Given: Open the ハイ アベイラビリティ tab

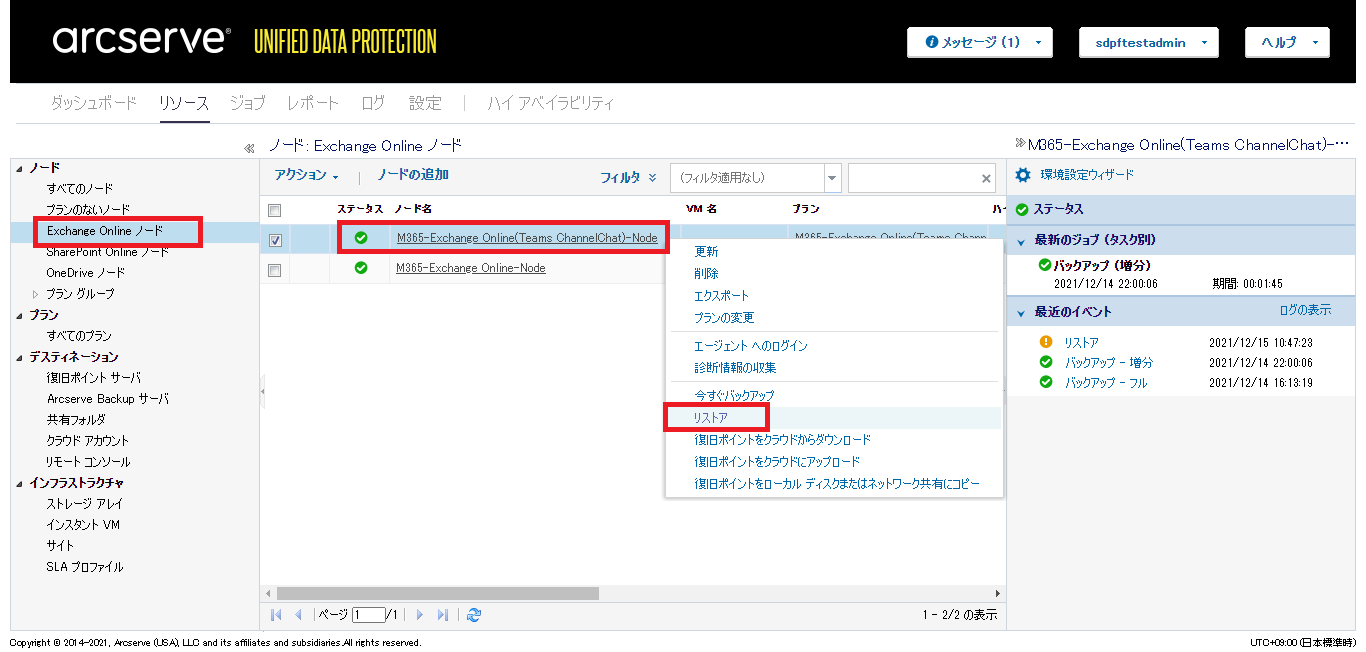Looking at the screenshot, I should click(x=551, y=103).
